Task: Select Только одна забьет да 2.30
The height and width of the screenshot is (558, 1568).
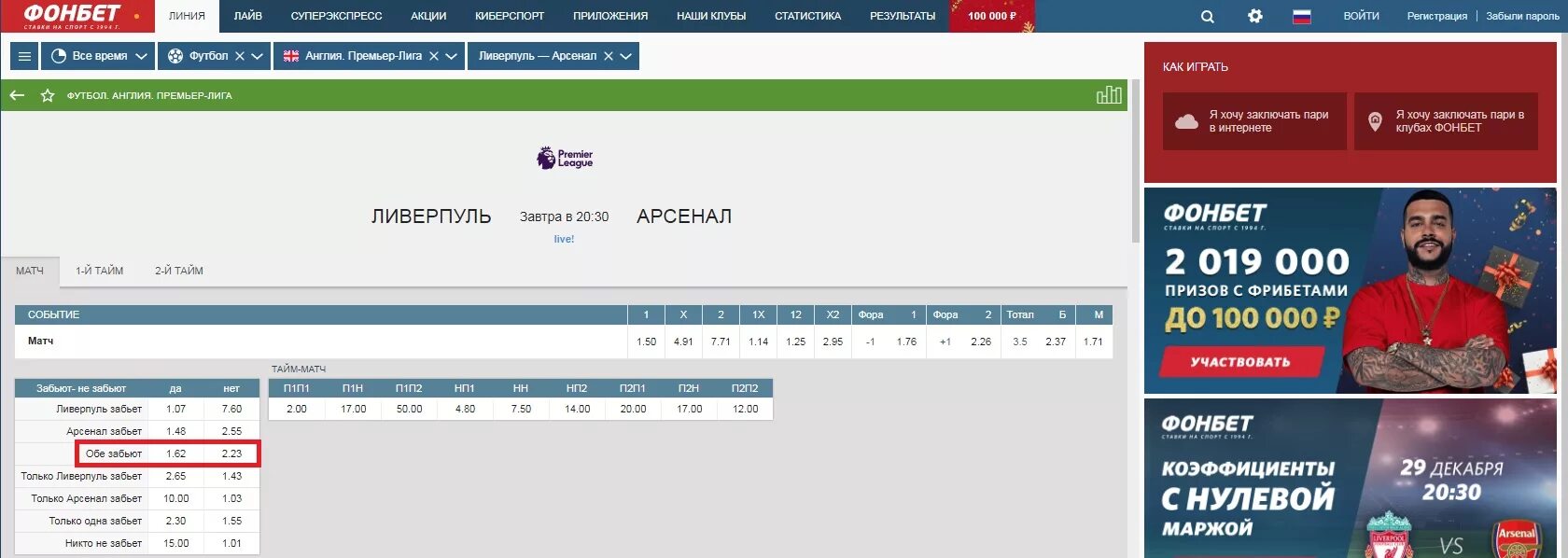Action: 175,521
